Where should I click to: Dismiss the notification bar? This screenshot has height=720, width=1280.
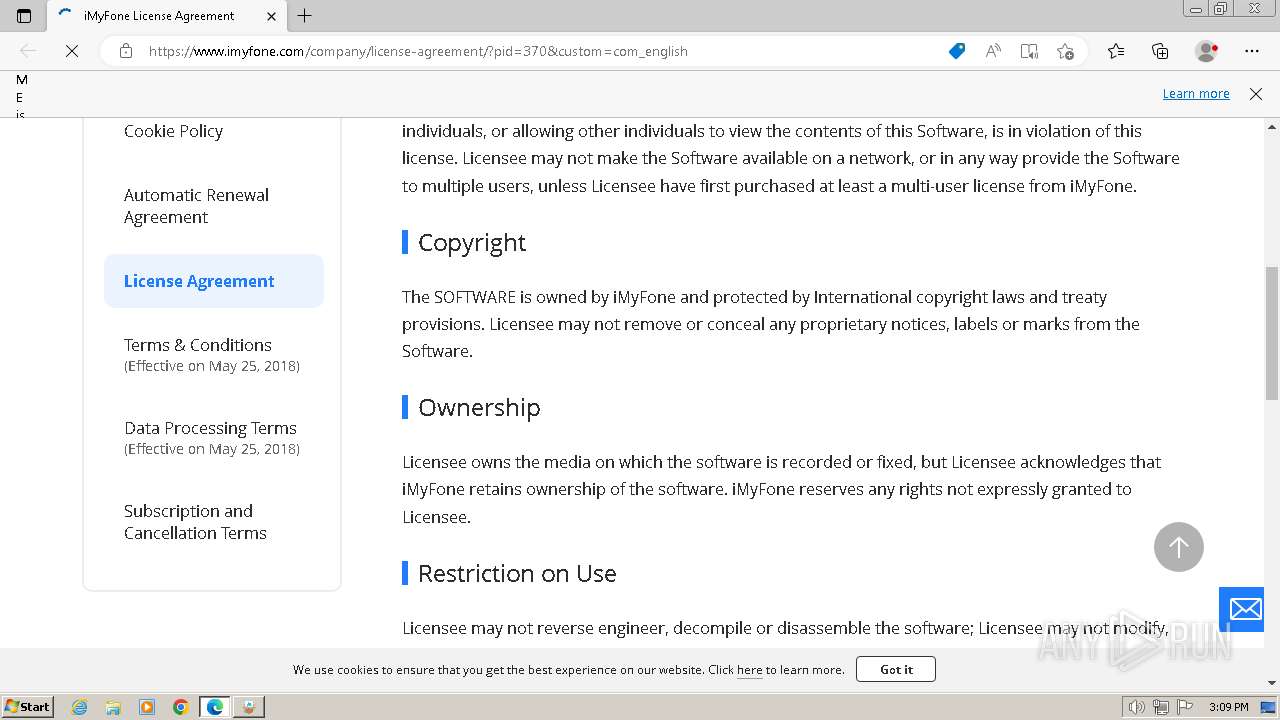pyautogui.click(x=1256, y=93)
